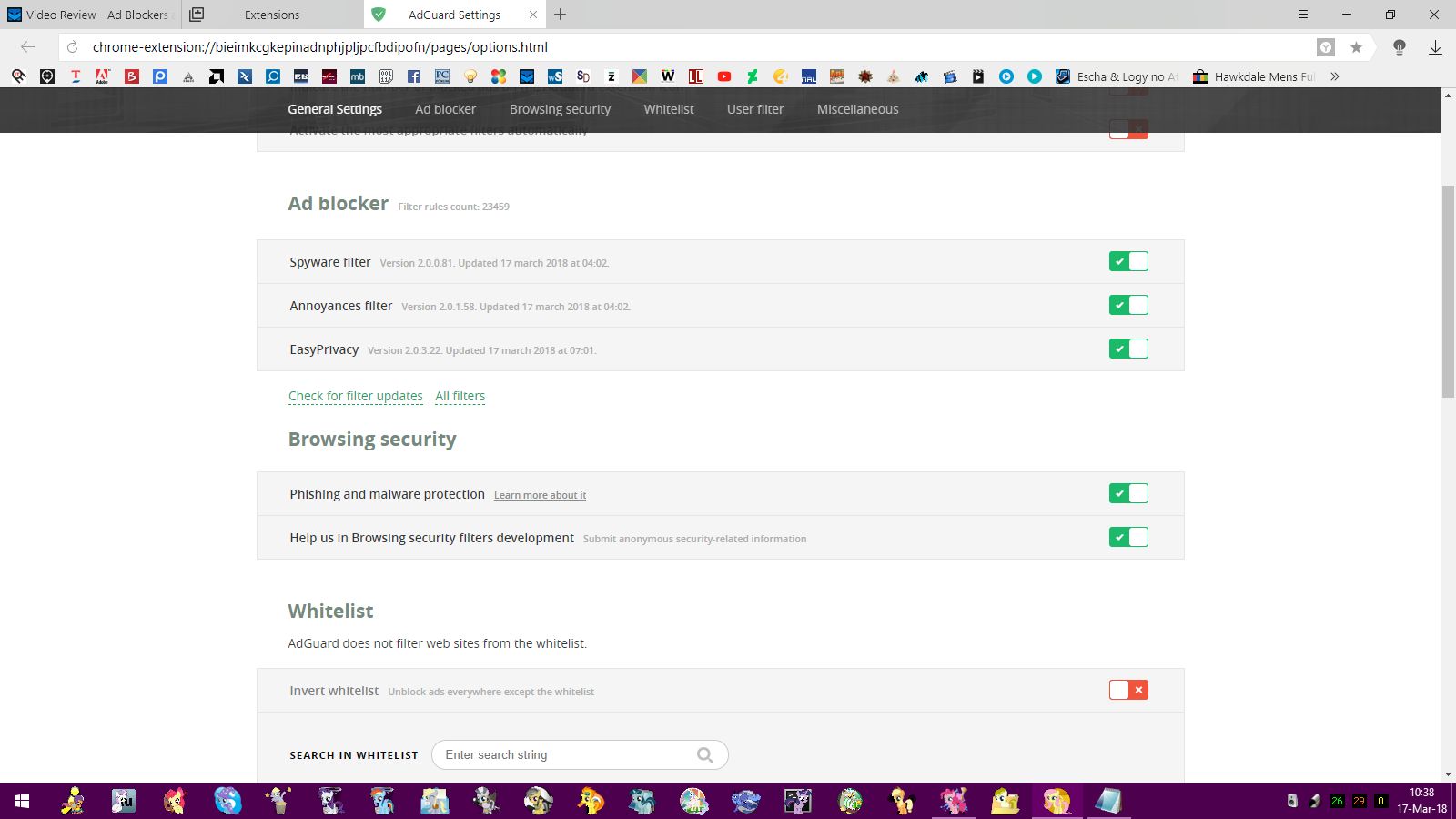Click the 'Spyware filter' row label
The image size is (1456, 819).
click(x=330, y=262)
